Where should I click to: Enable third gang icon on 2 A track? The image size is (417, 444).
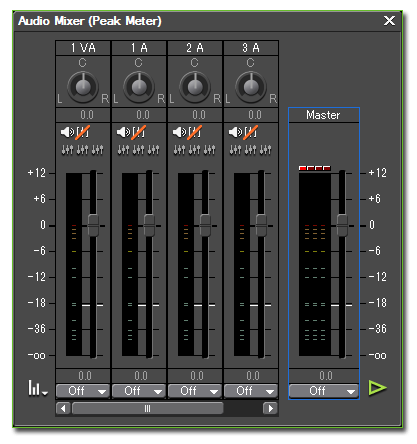pyautogui.click(x=209, y=150)
